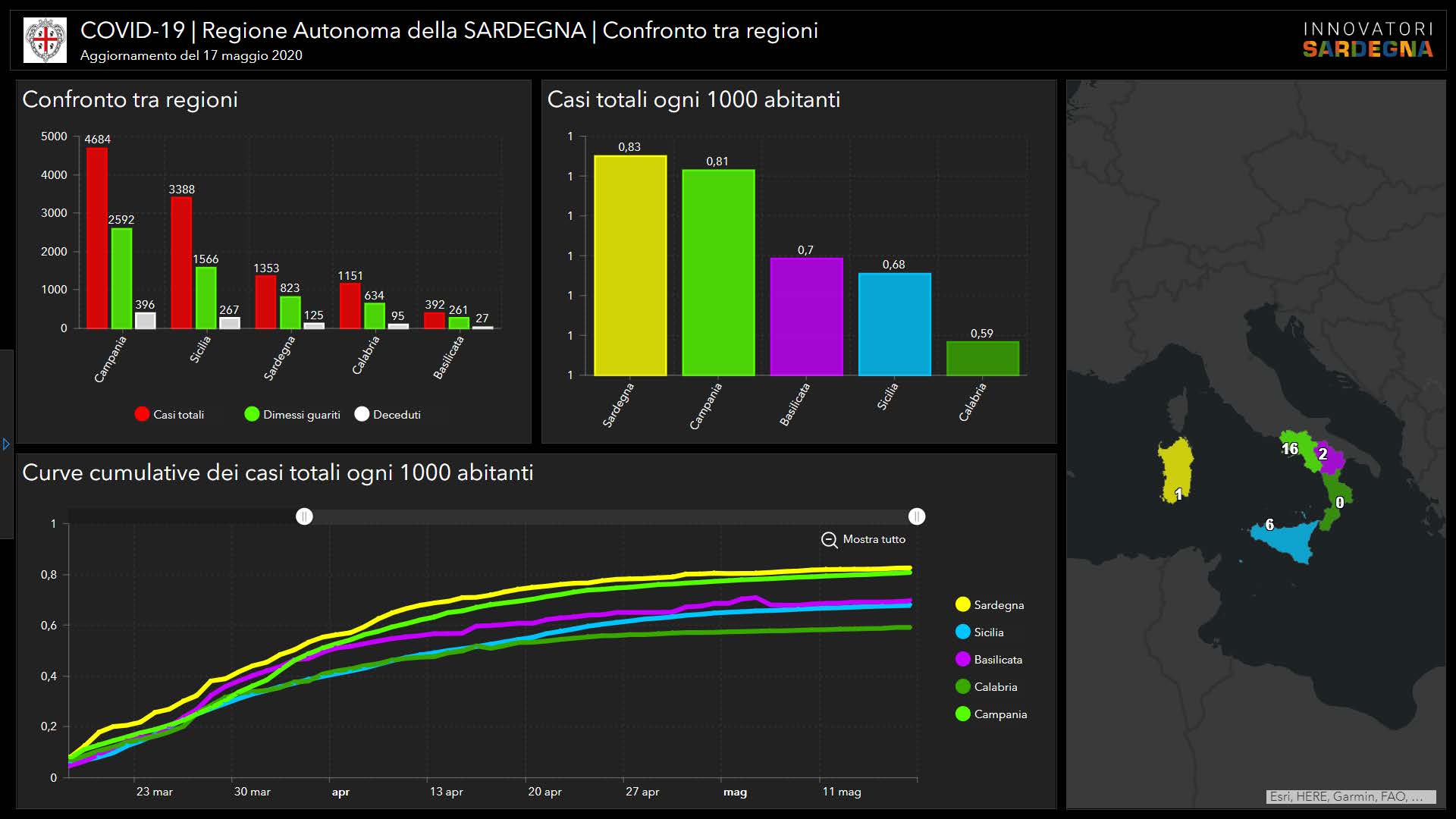Click Campania red Casi totali bar 4684
Screen dimensions: 1456x819
[x=97, y=238]
